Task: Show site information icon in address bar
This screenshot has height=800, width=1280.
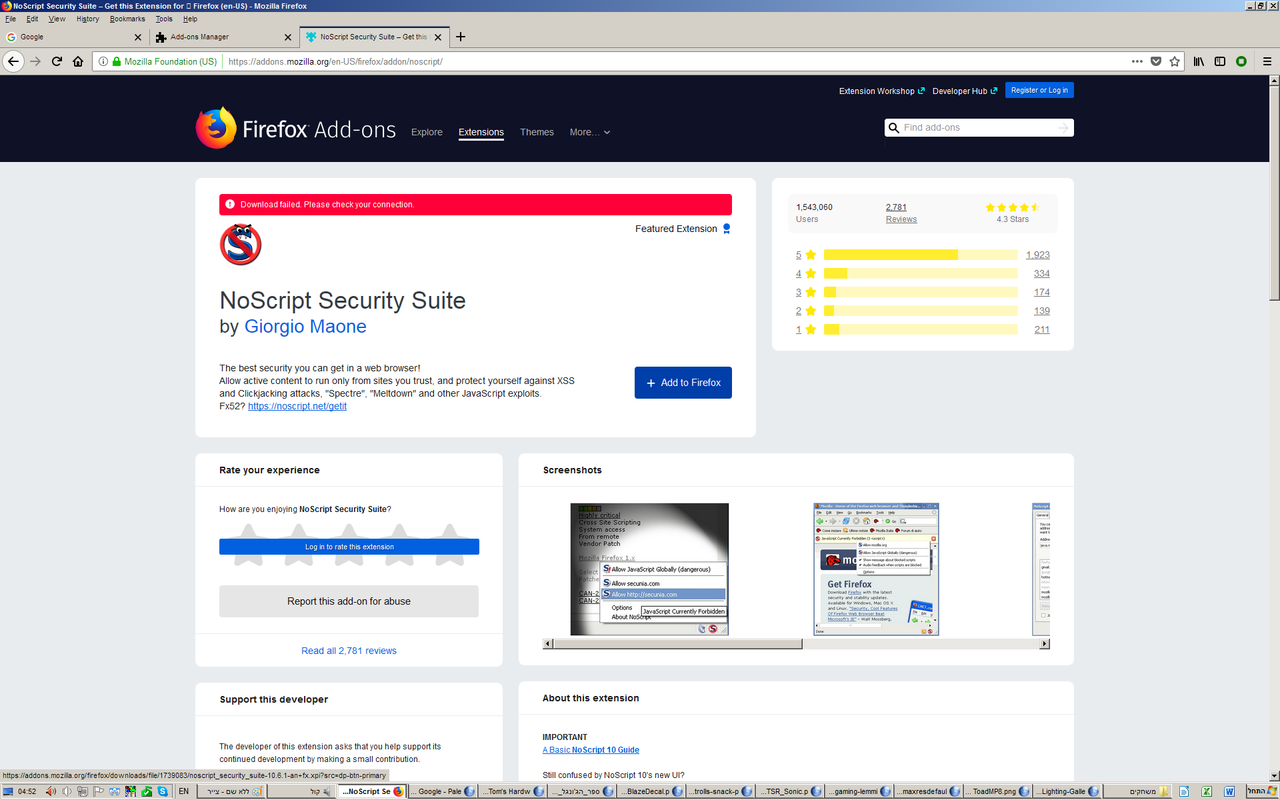Action: tap(104, 61)
